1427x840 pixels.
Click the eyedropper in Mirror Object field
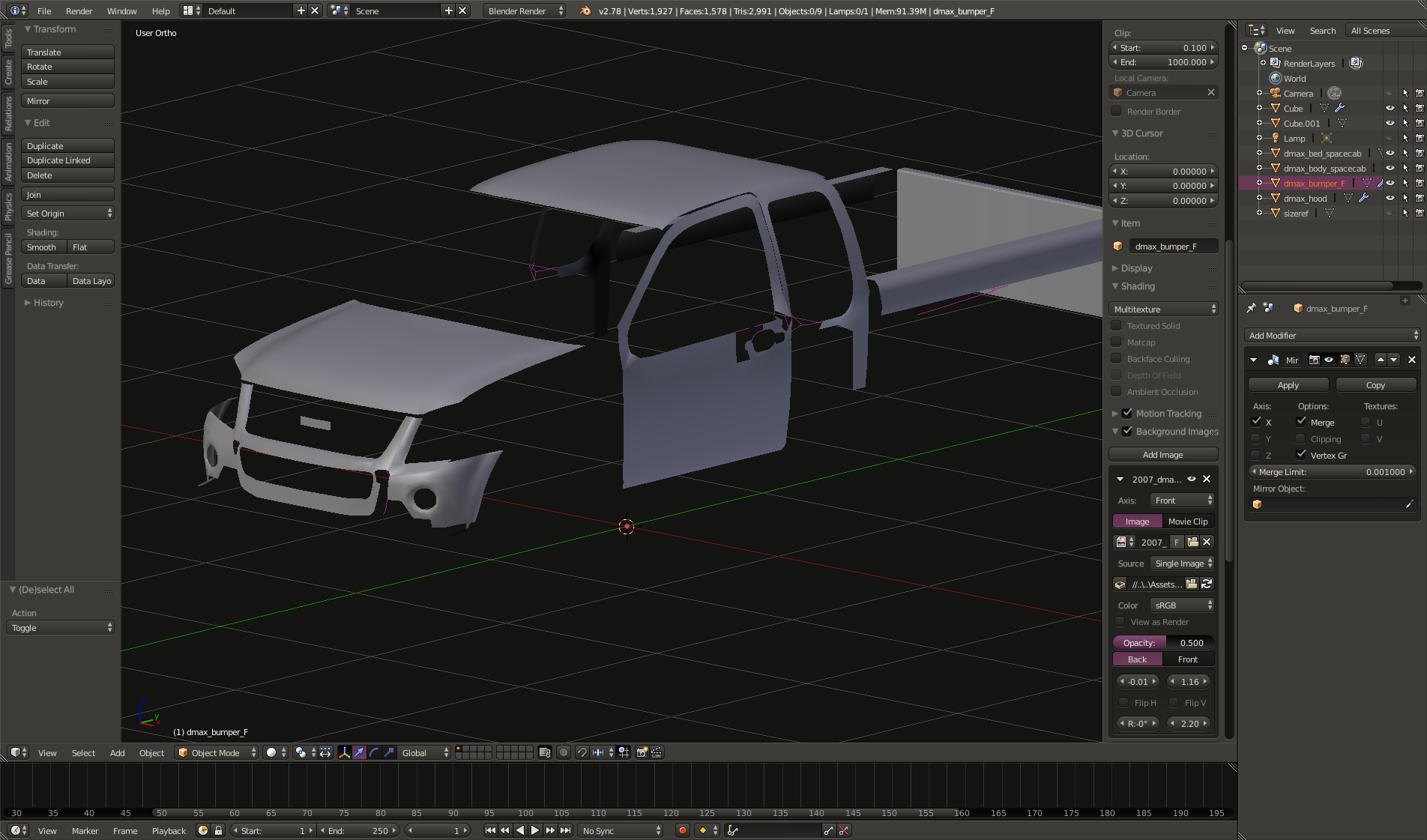tap(1409, 504)
